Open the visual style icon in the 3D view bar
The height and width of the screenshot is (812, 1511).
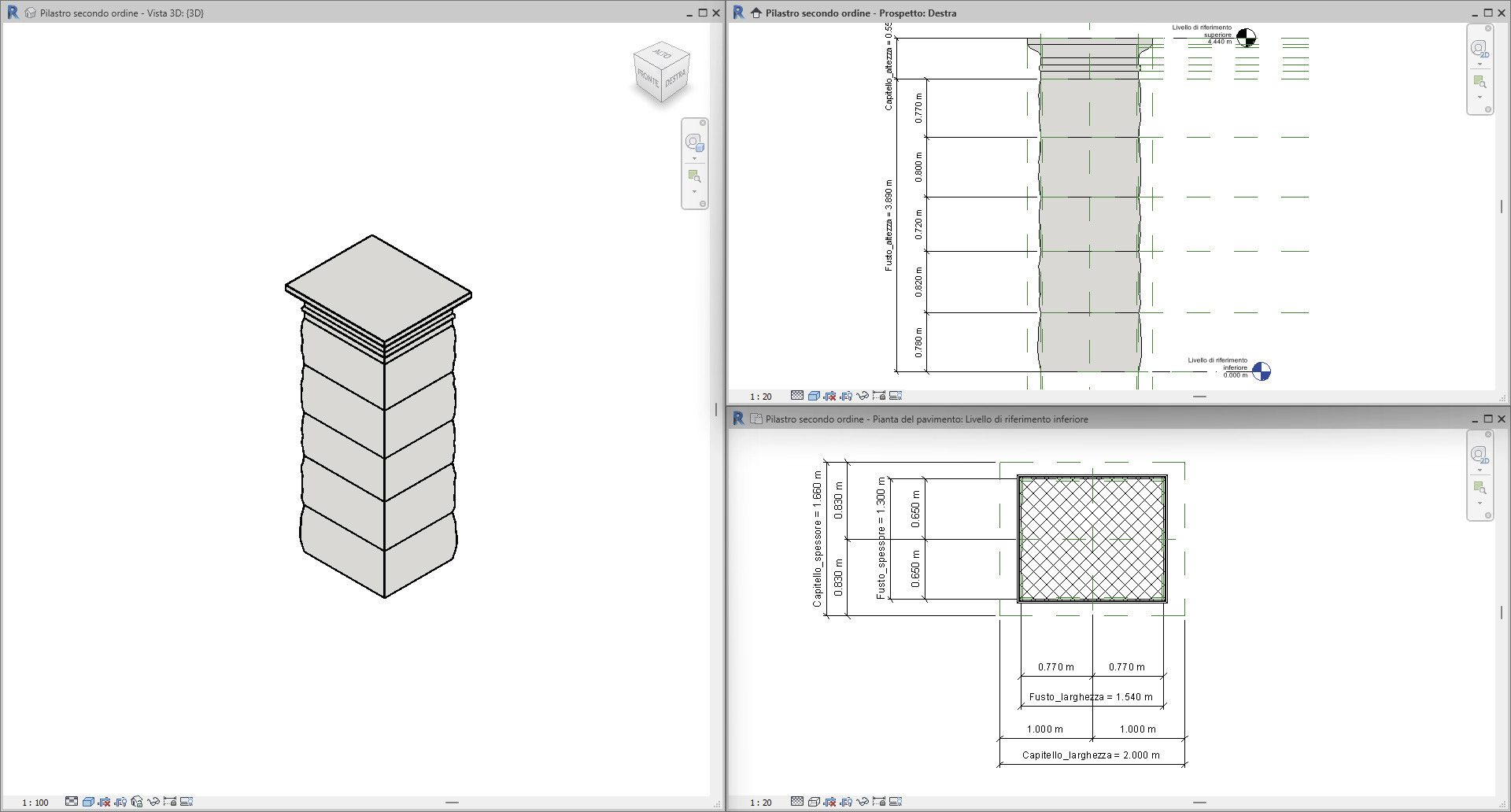(88, 802)
